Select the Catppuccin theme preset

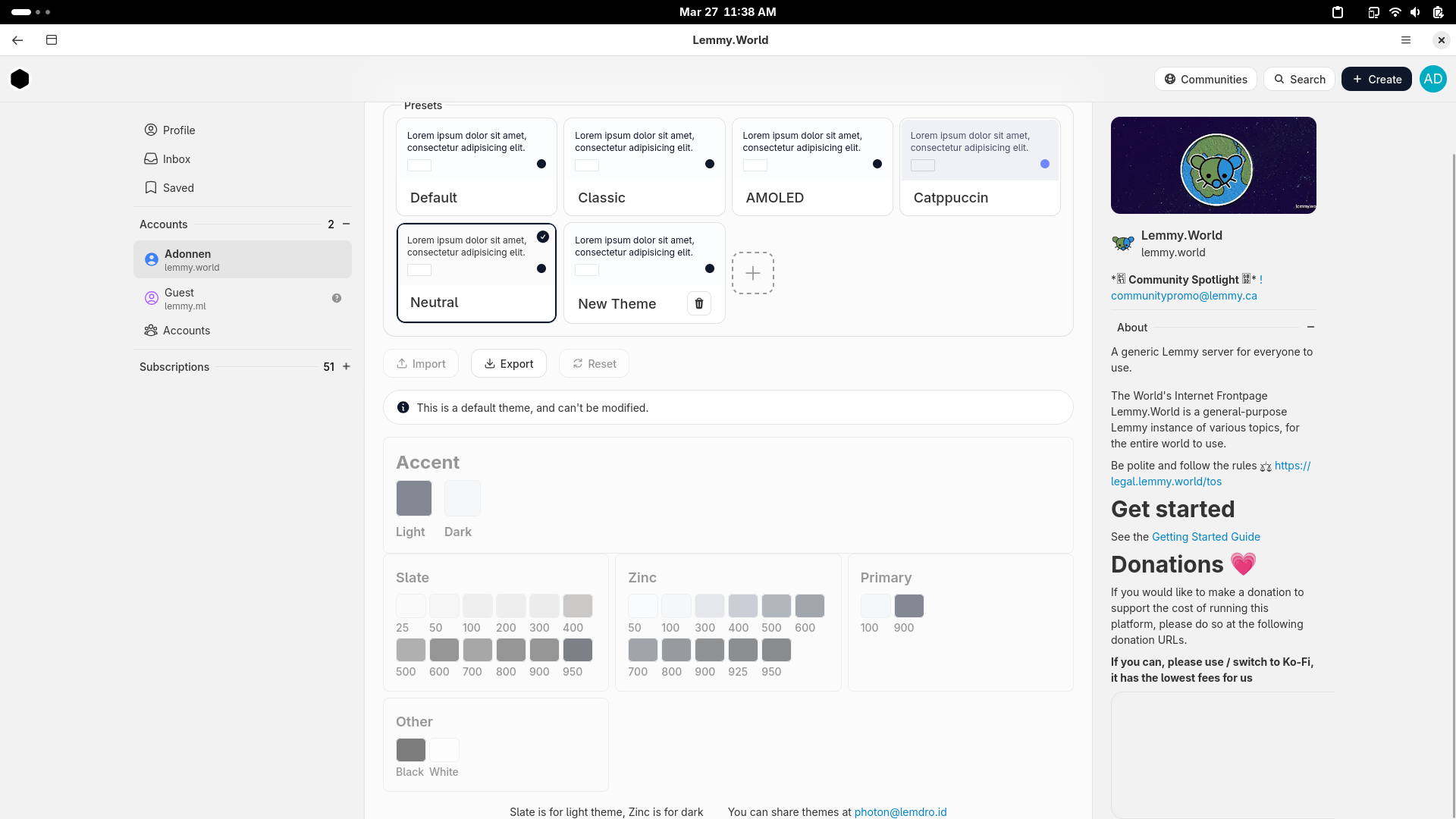point(980,167)
